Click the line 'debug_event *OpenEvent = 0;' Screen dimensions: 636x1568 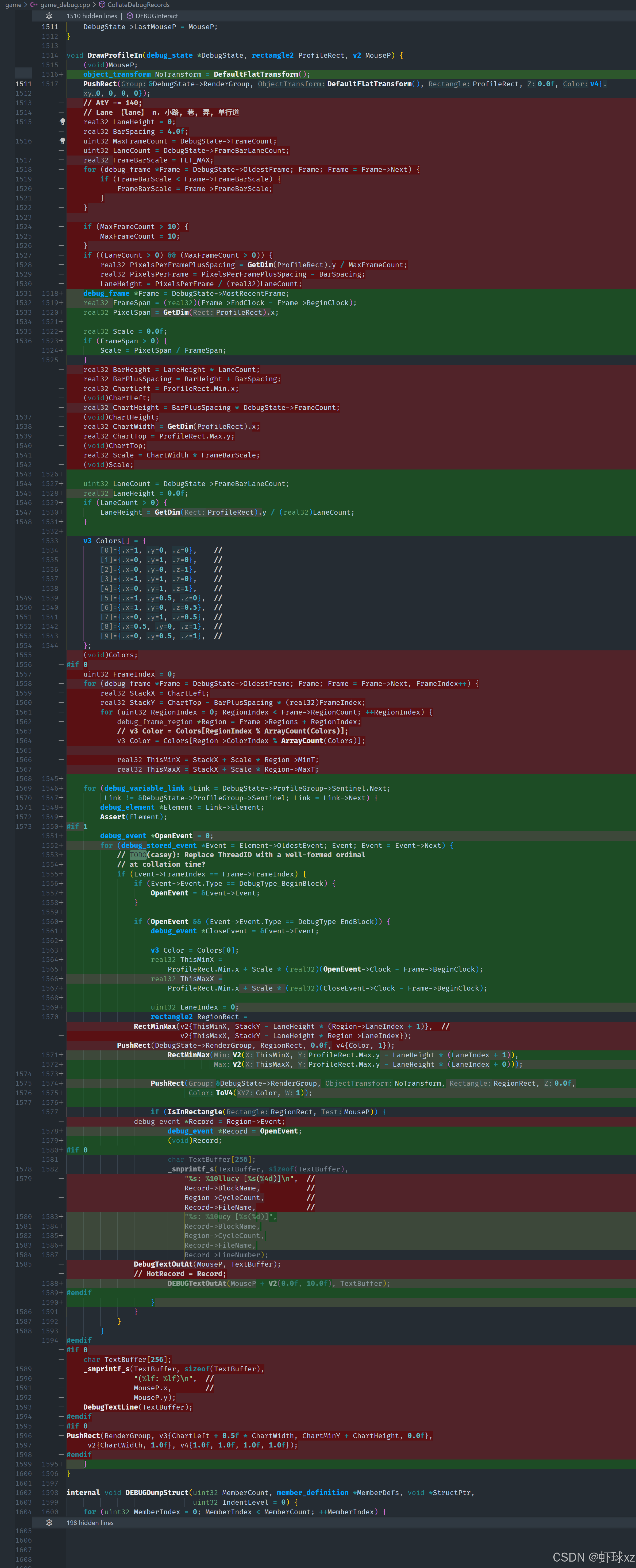click(x=157, y=836)
